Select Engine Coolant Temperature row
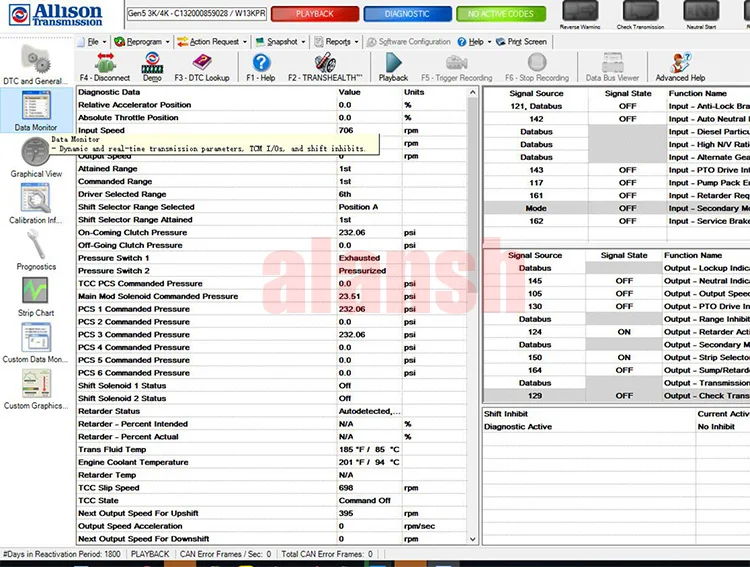Image resolution: width=750 pixels, height=567 pixels. [x=272, y=462]
